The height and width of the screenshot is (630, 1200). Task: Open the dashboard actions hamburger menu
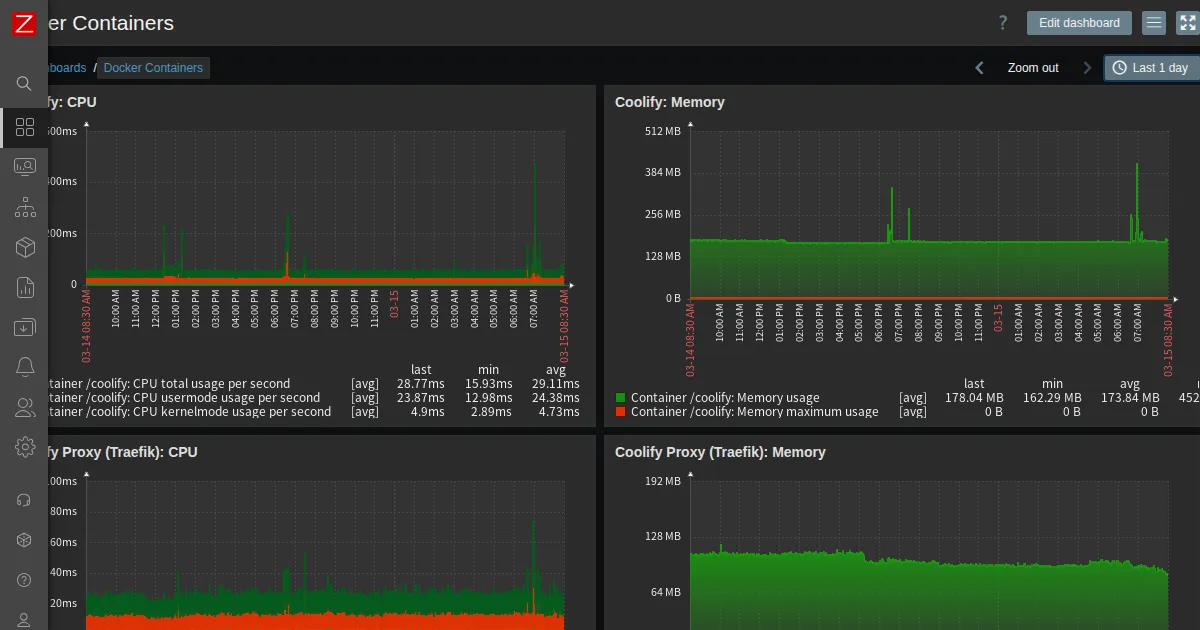[1154, 23]
